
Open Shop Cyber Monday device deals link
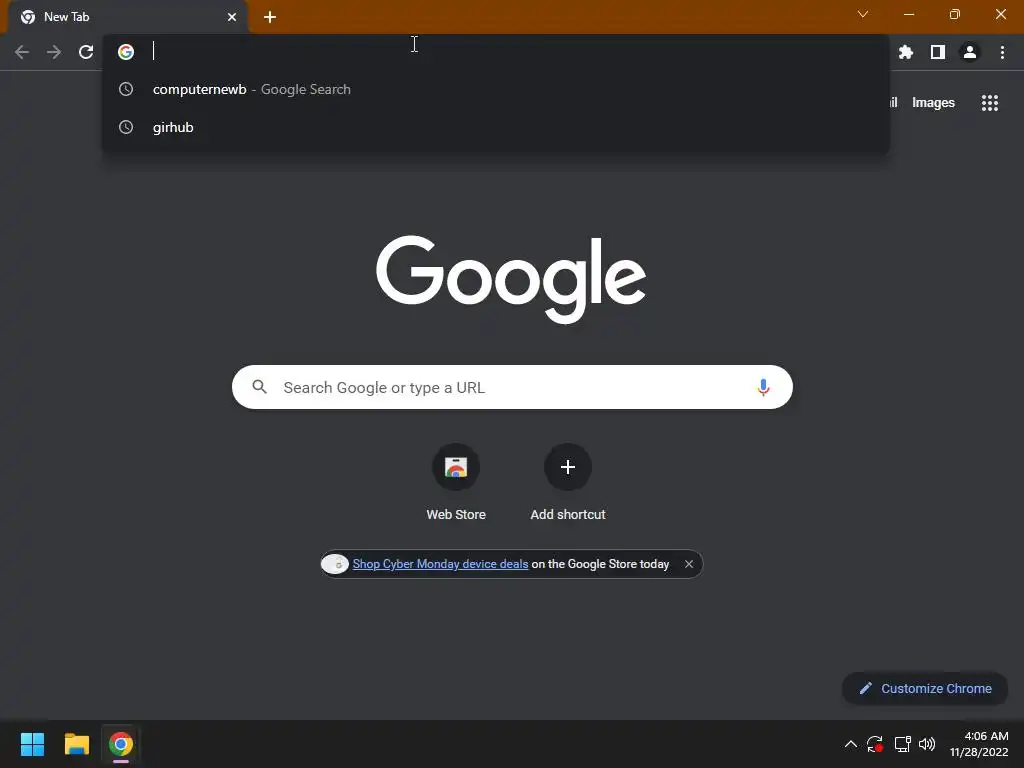(x=440, y=564)
